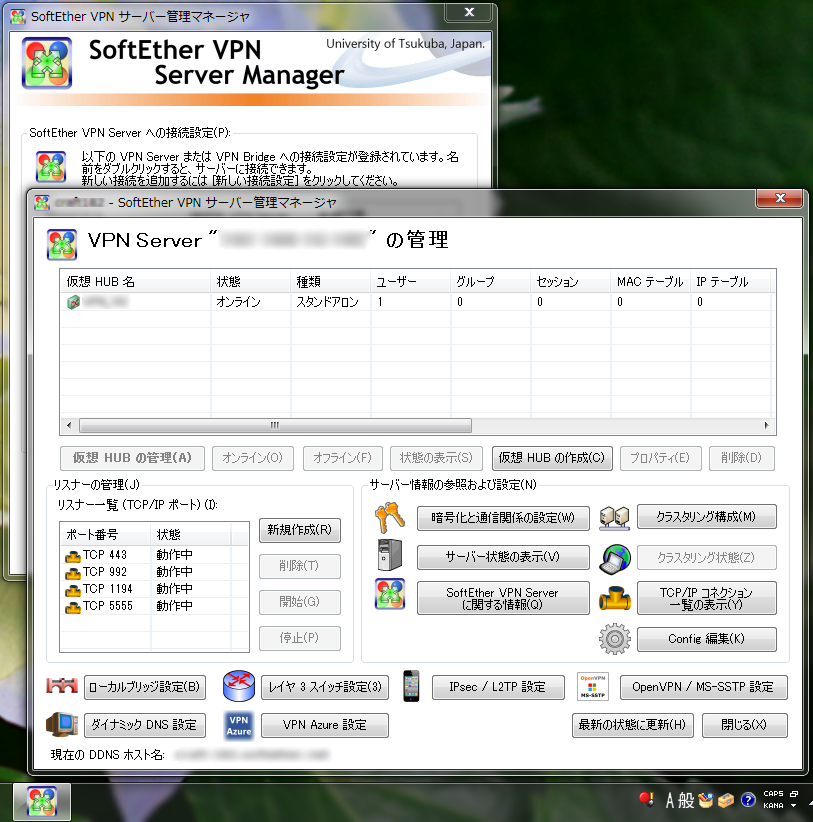This screenshot has height=822, width=813.
Task: Open 暗号化と通信関係の設定(W)
Action: (503, 518)
